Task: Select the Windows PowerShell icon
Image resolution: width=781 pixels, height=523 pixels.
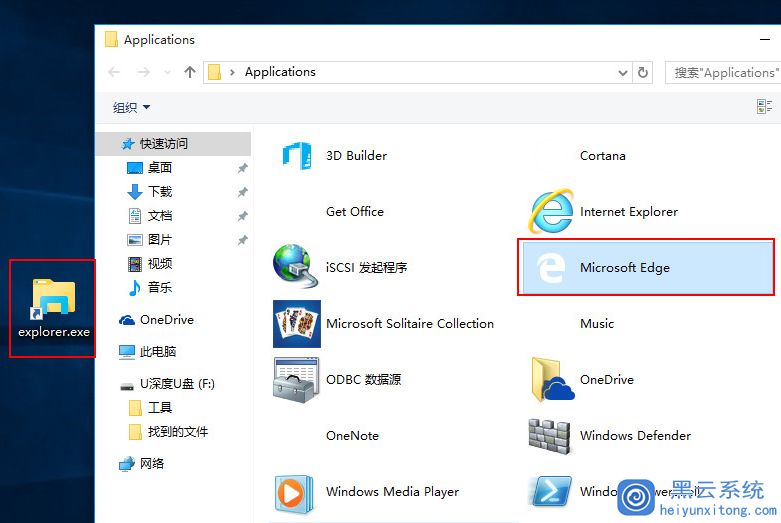Action: click(550, 492)
